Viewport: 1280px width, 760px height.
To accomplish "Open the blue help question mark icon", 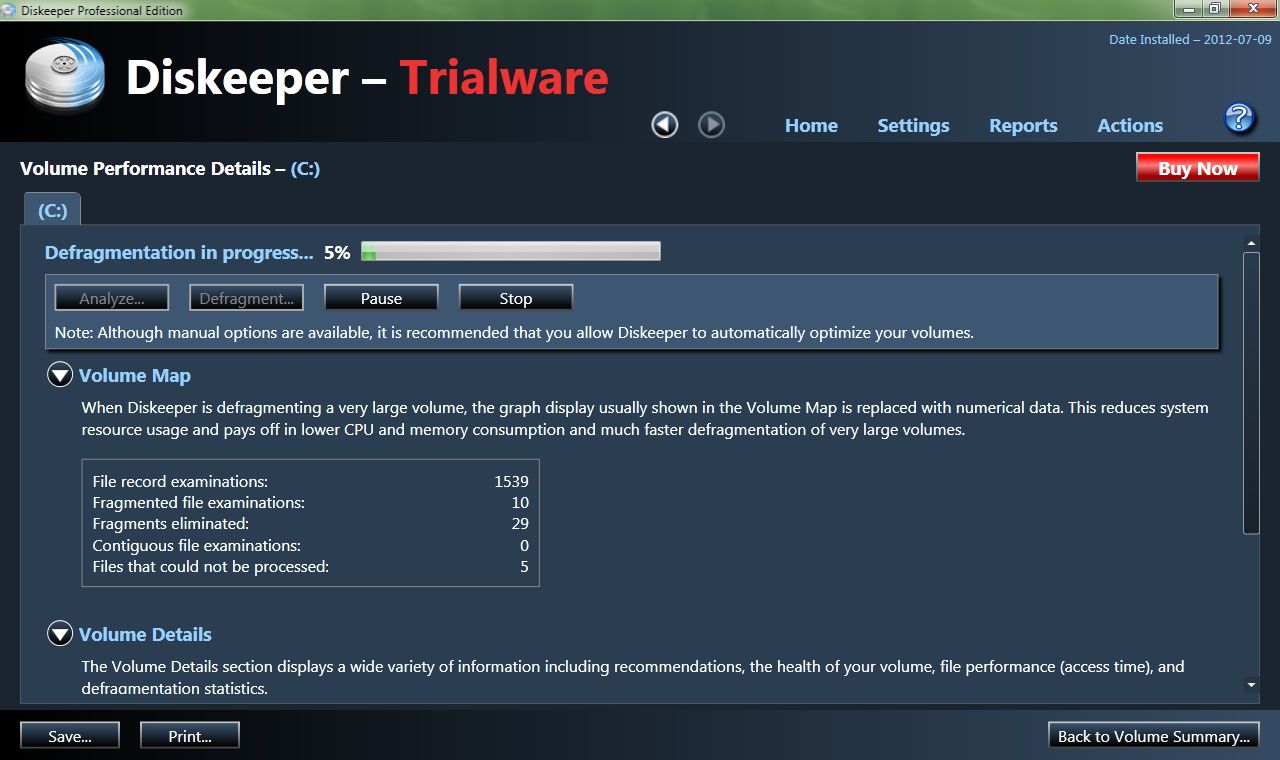I will pyautogui.click(x=1239, y=118).
